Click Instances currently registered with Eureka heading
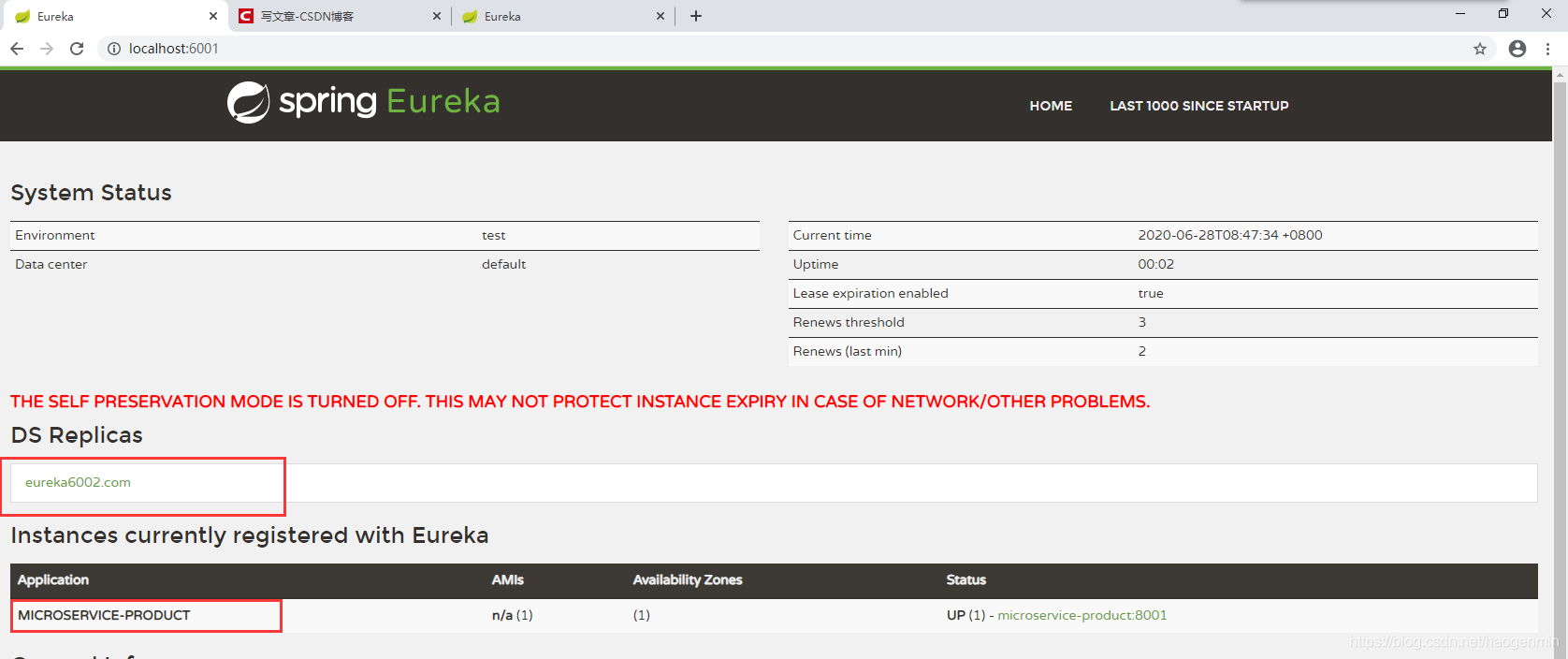Screen dimensions: 1568x659 (250, 535)
